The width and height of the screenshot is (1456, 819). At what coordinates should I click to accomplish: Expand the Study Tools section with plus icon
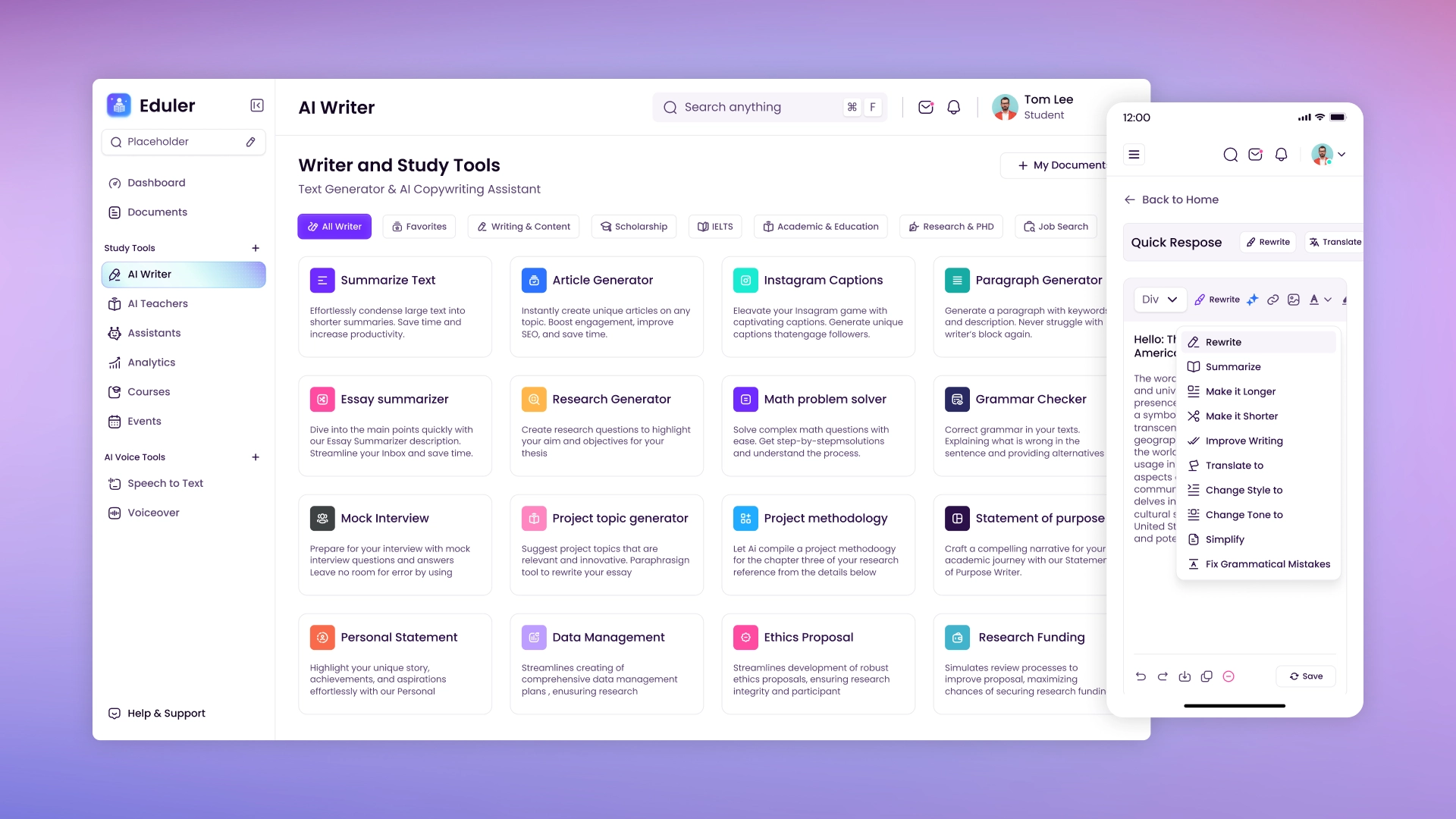256,248
